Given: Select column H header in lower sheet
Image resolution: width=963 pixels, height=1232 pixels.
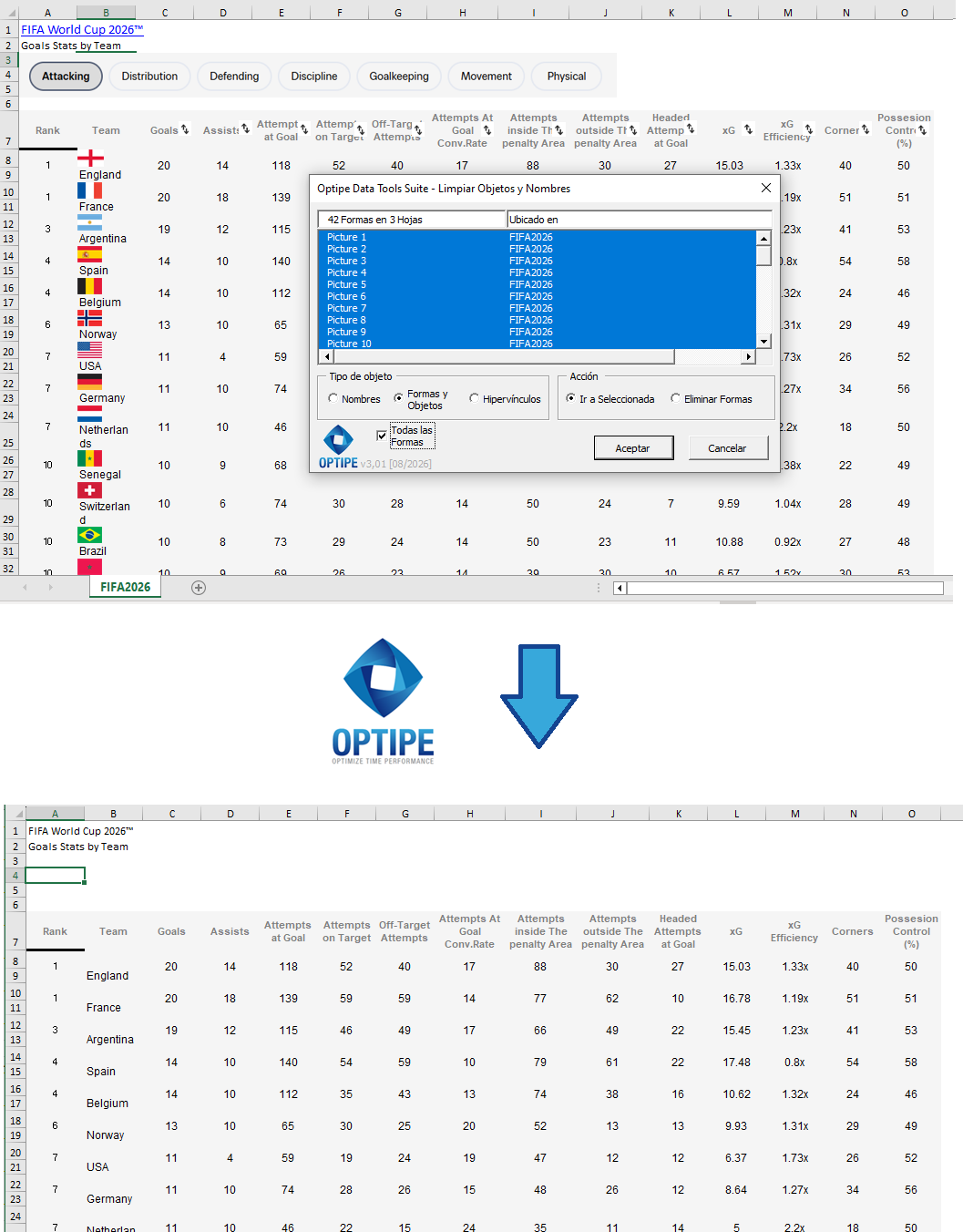Looking at the screenshot, I should [x=470, y=814].
